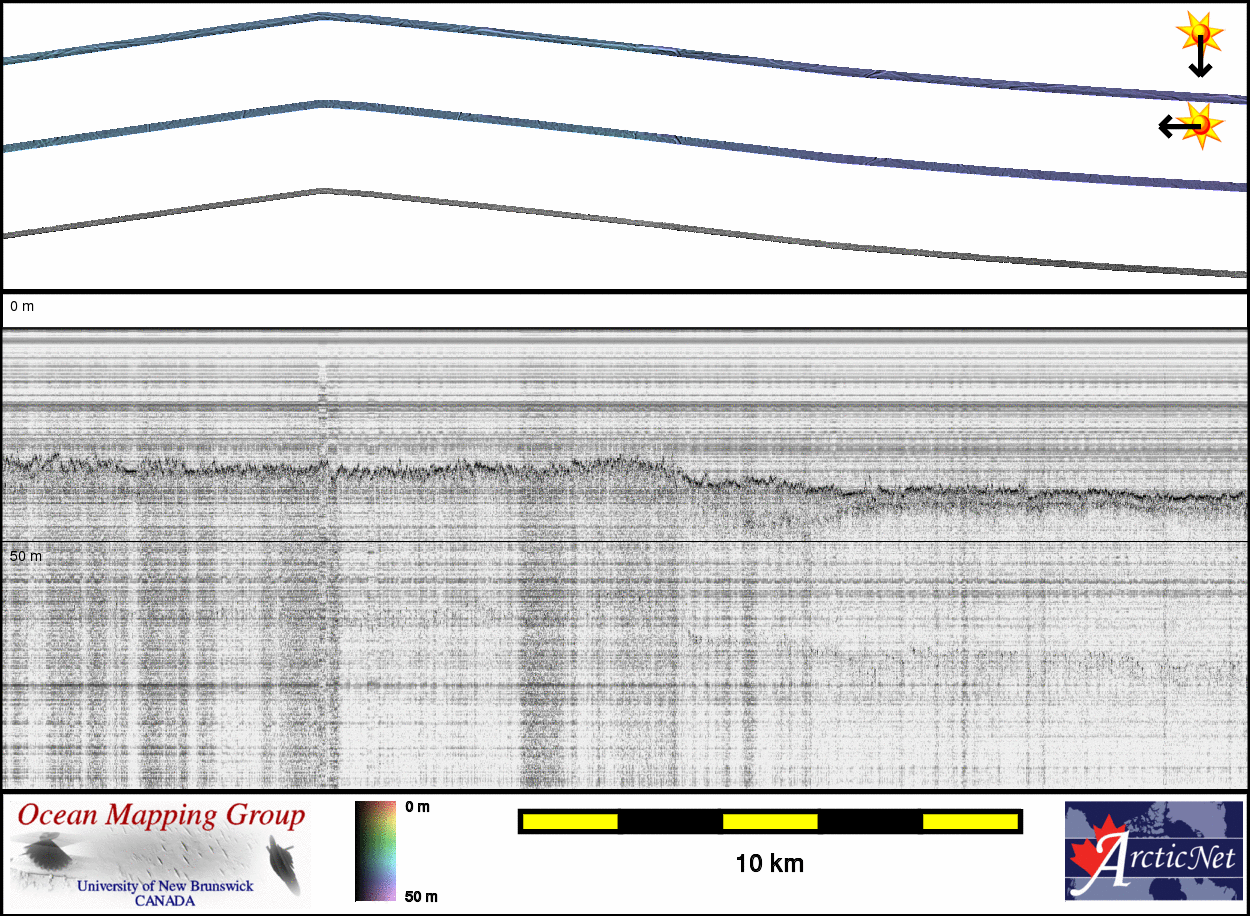Click the rightmost yellow scale bar segment

[969, 821]
